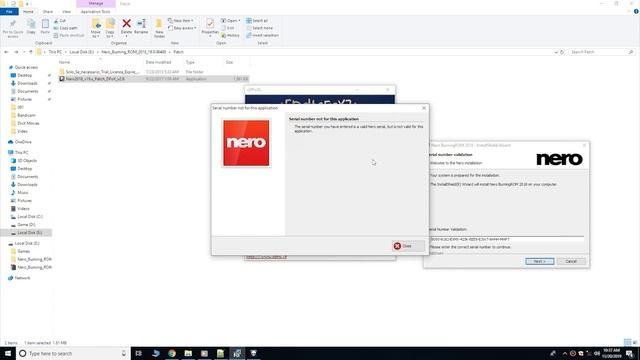Click This PC in the address breadcrumb
The height and width of the screenshot is (360, 640).
pyautogui.click(x=55, y=52)
